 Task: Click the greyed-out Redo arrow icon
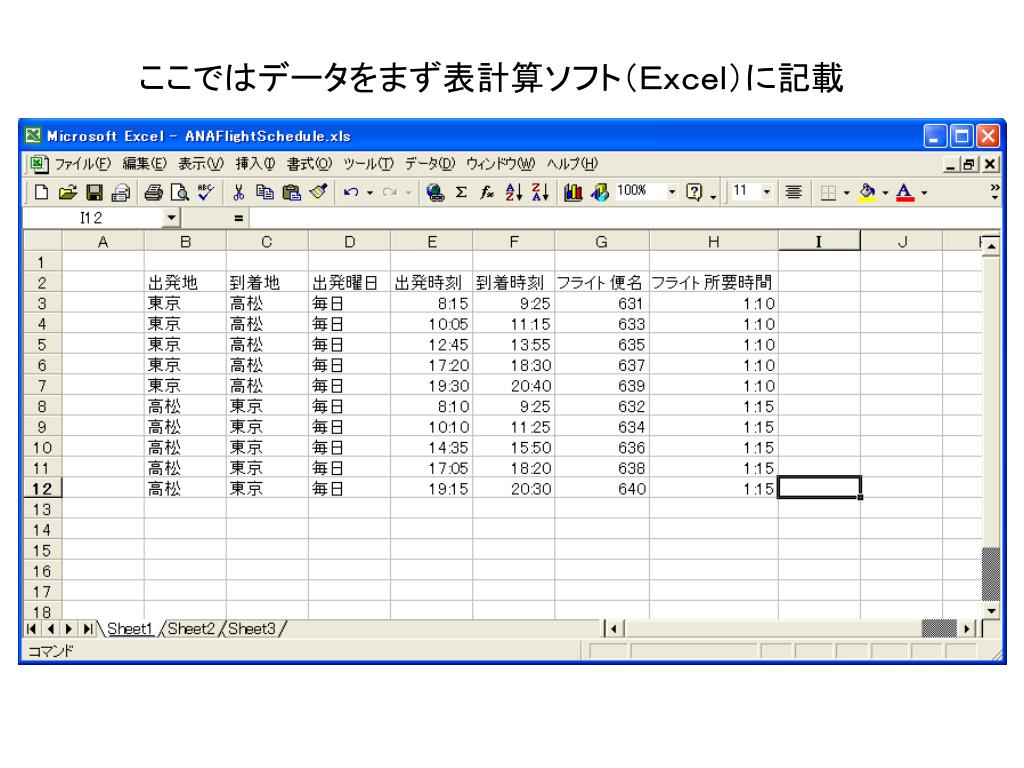click(390, 192)
